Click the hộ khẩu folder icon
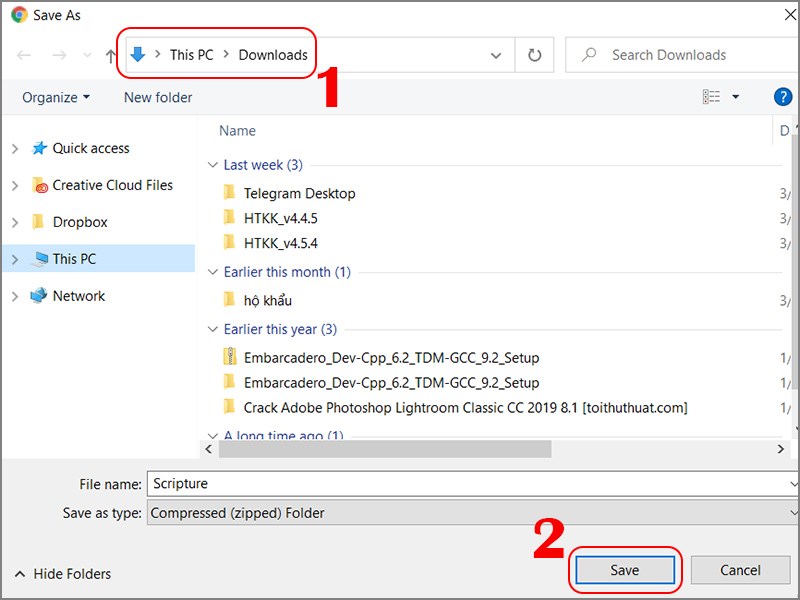Viewport: 800px width, 600px height. (230, 299)
